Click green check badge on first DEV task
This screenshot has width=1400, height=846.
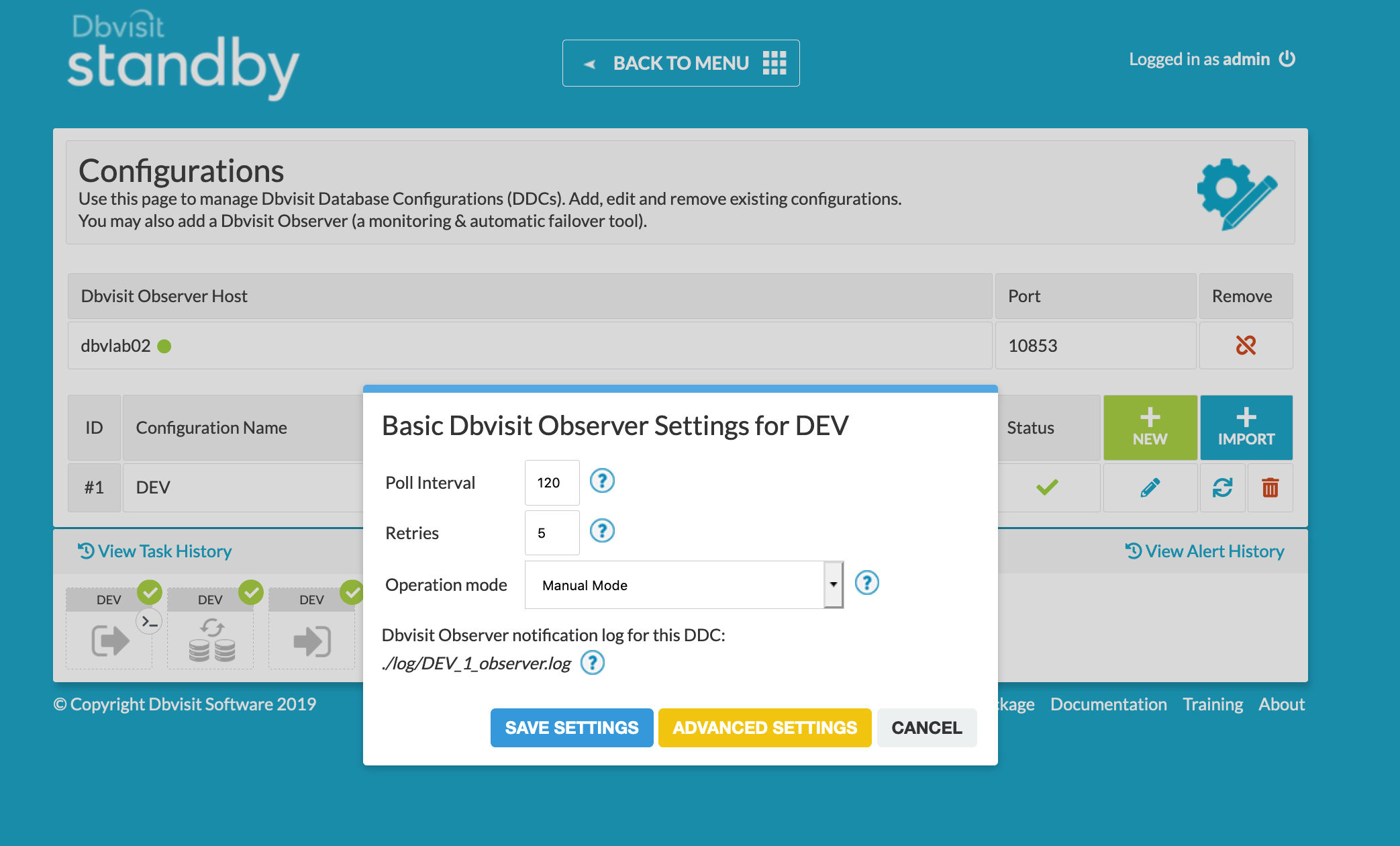pos(150,592)
